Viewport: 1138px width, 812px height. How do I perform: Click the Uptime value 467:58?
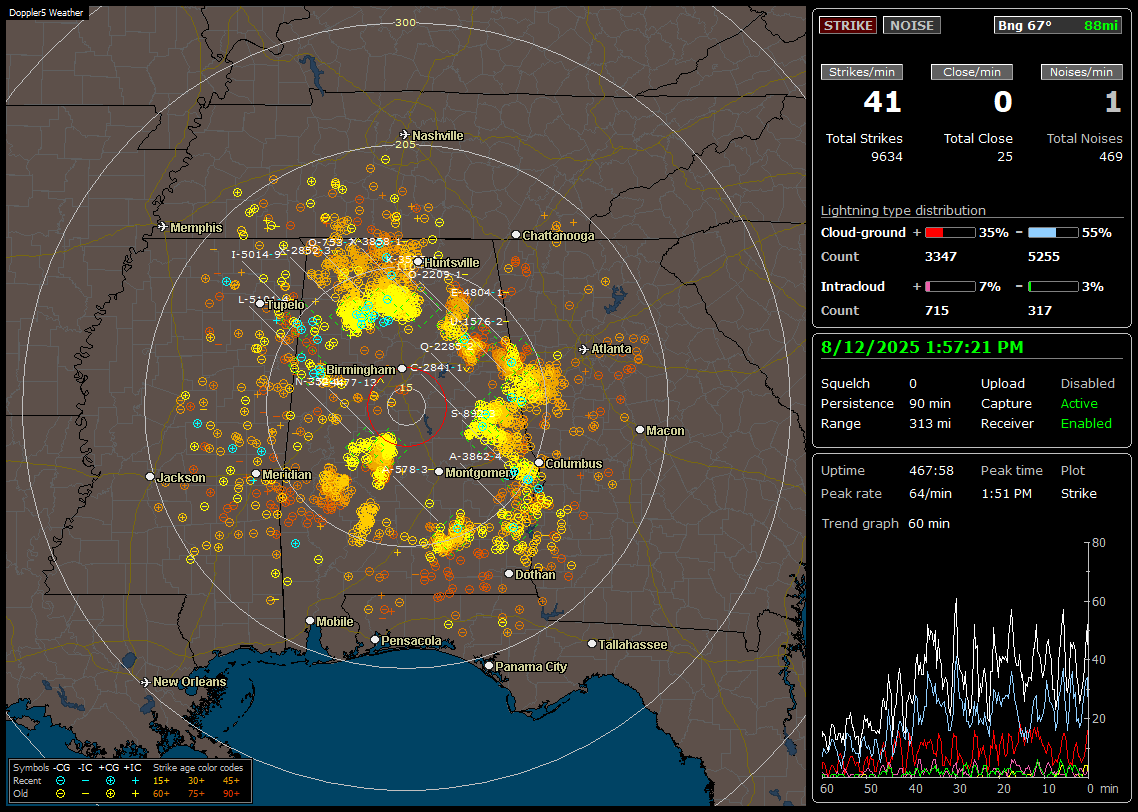pos(931,471)
